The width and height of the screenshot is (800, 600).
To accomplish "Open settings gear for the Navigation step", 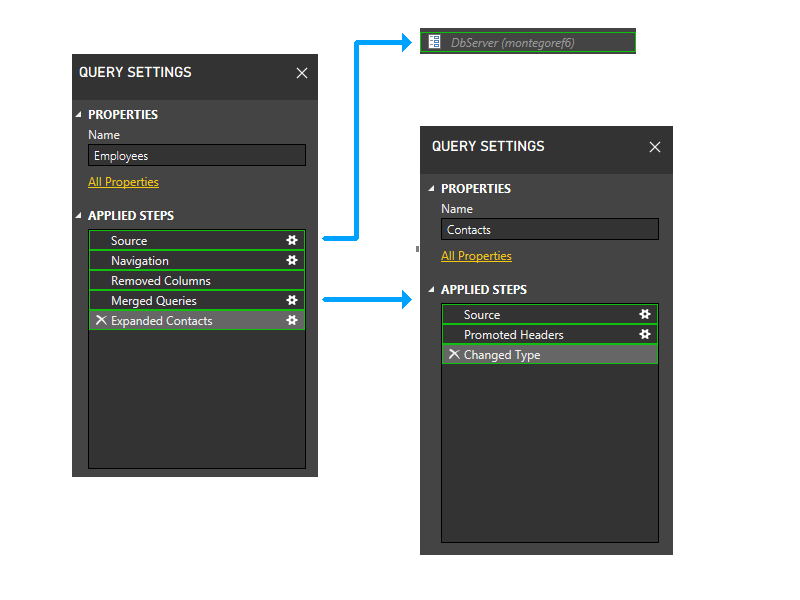I will [x=293, y=260].
